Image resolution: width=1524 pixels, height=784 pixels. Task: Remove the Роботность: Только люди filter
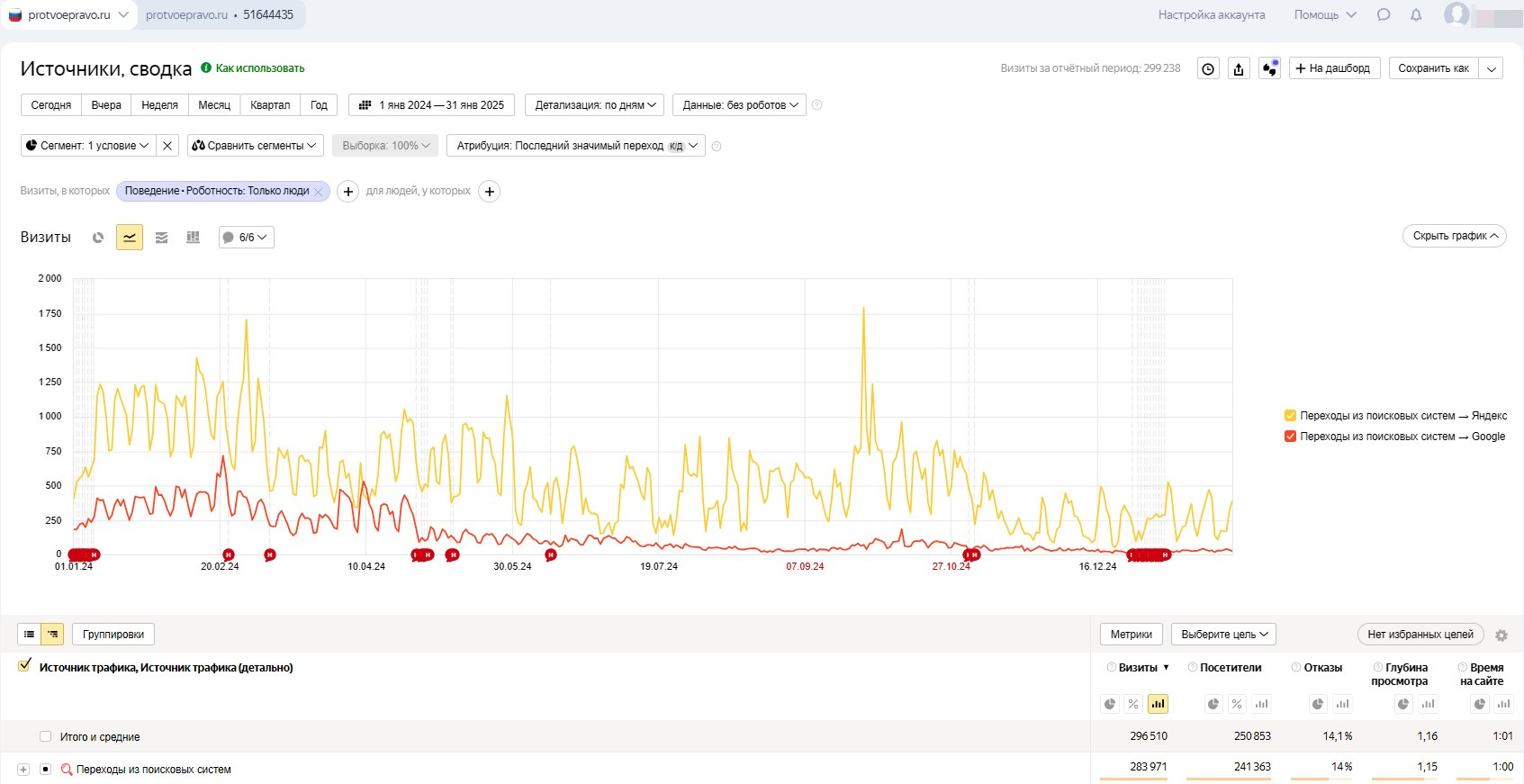pyautogui.click(x=318, y=192)
